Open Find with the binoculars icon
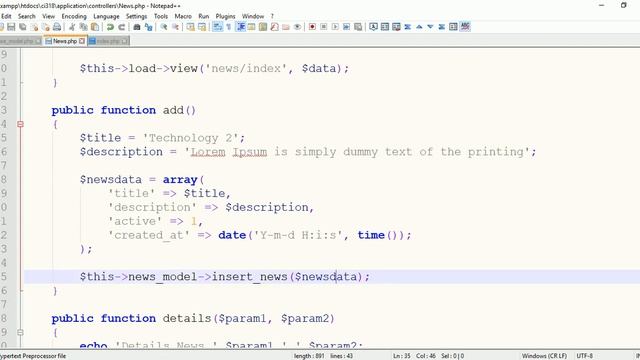The image size is (640, 360). pyautogui.click(x=137, y=27)
